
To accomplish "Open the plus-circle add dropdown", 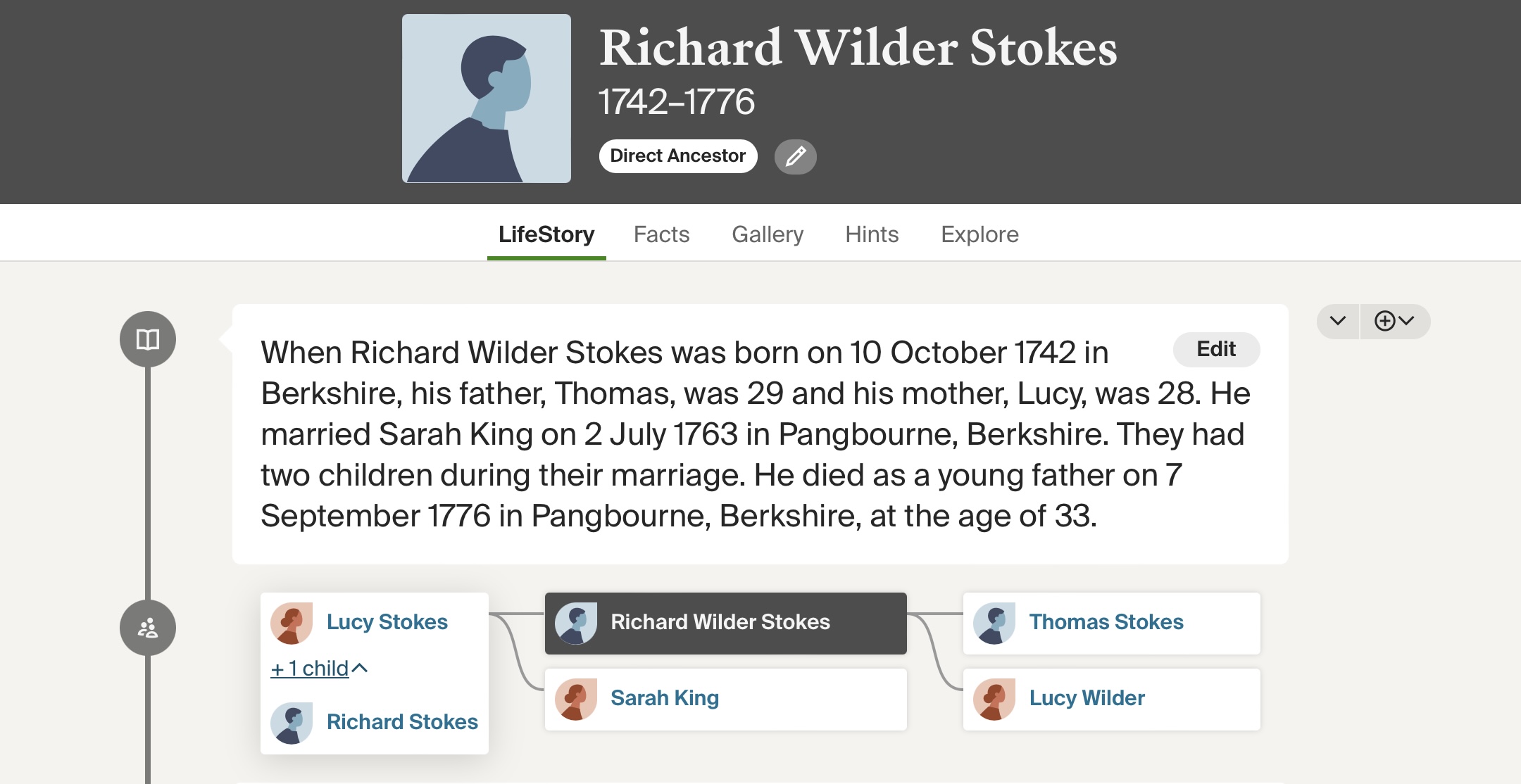I will [1394, 322].
